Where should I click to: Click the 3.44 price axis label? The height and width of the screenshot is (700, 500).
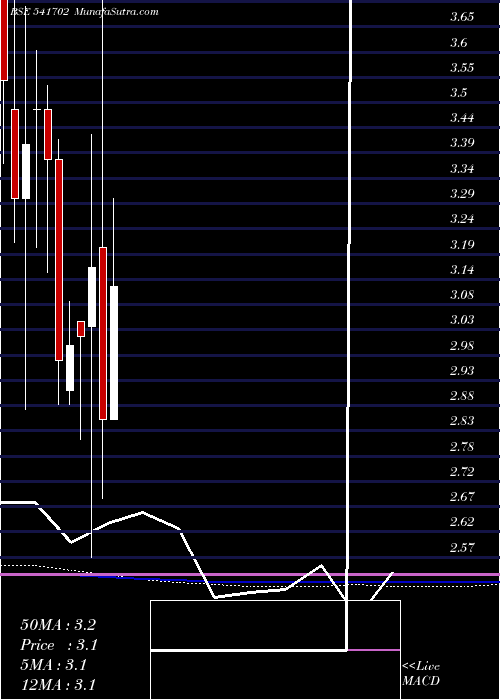(x=462, y=118)
